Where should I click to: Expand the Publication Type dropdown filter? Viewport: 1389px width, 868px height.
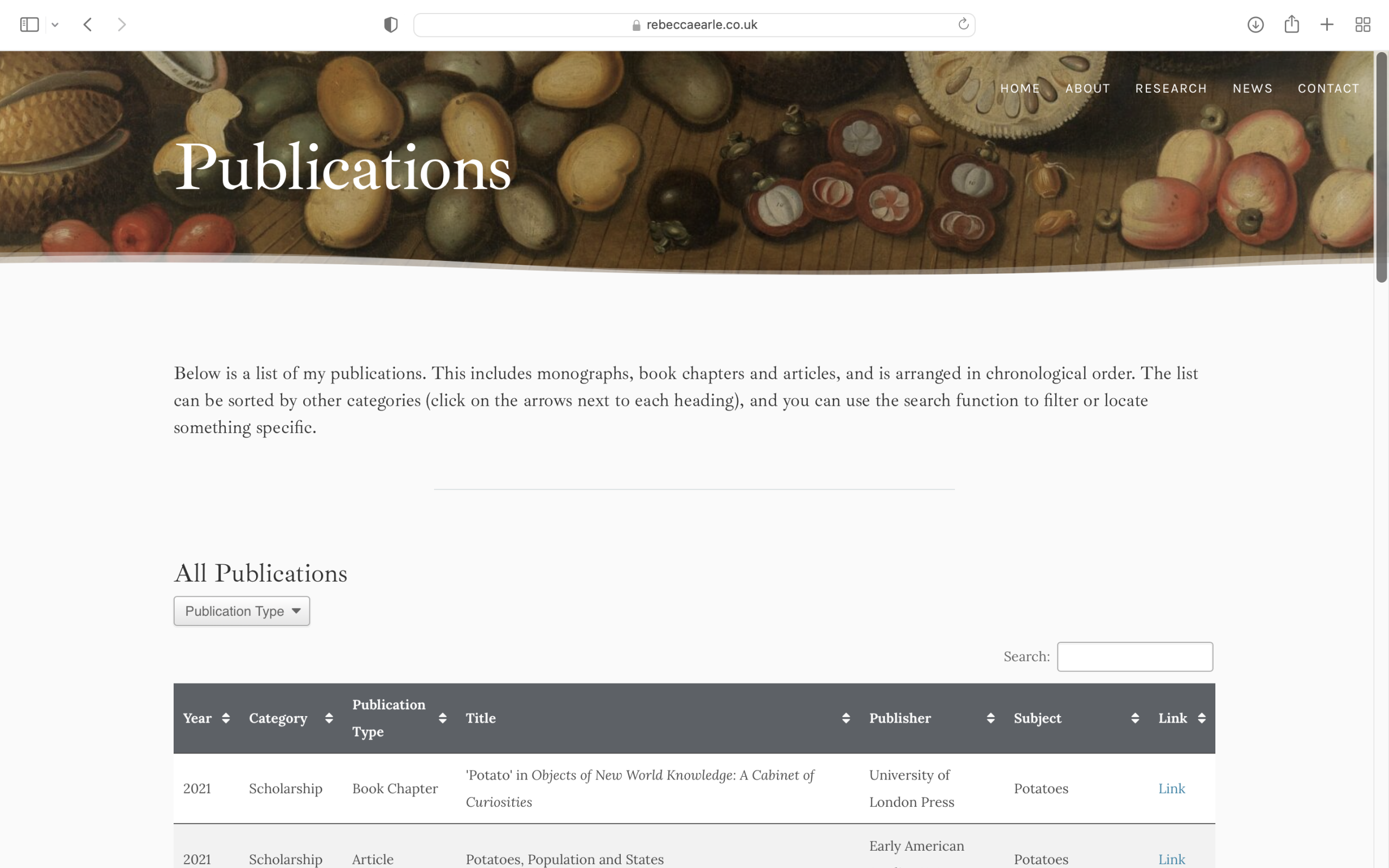[x=241, y=611]
